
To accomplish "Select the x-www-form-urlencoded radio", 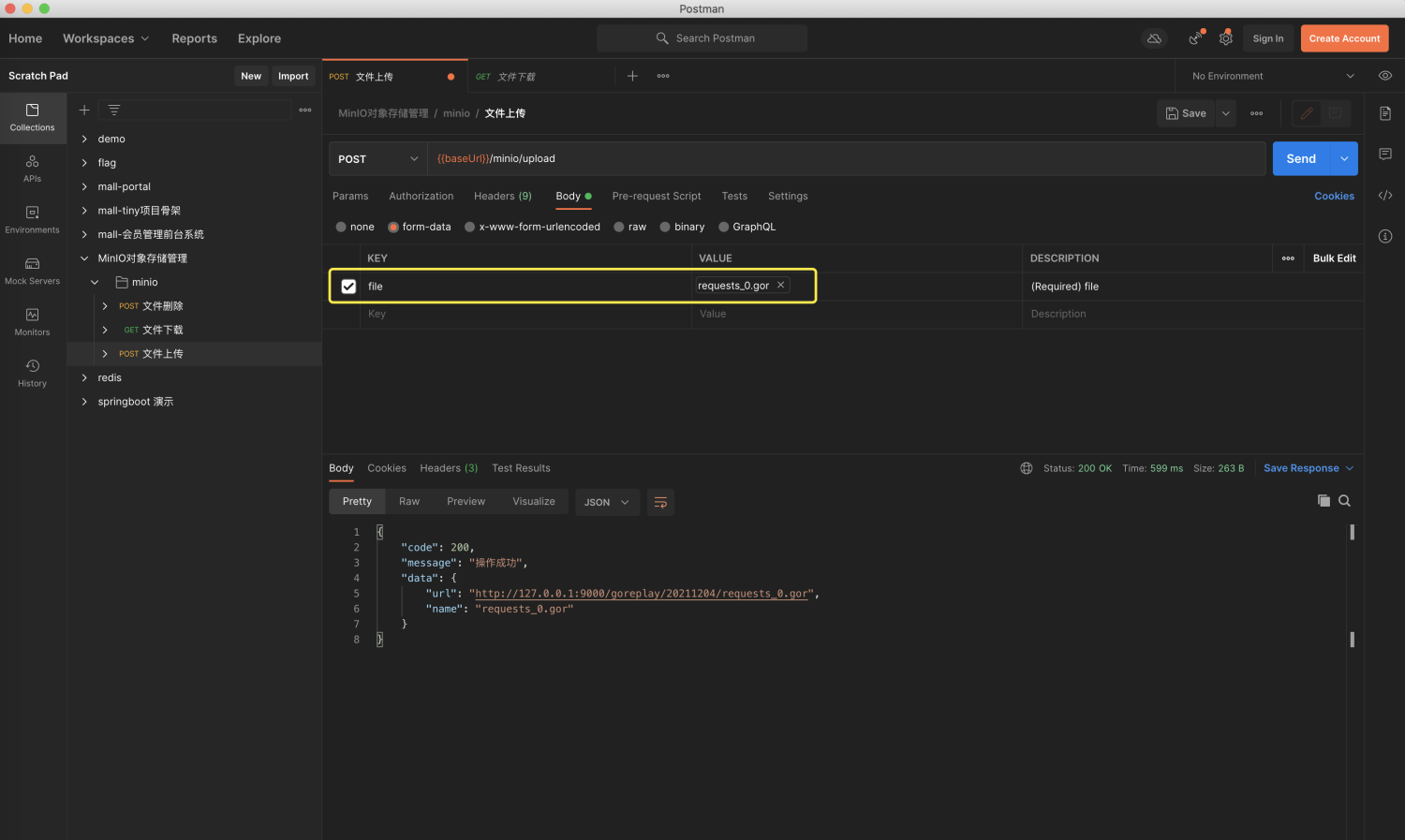I will click(x=470, y=227).
